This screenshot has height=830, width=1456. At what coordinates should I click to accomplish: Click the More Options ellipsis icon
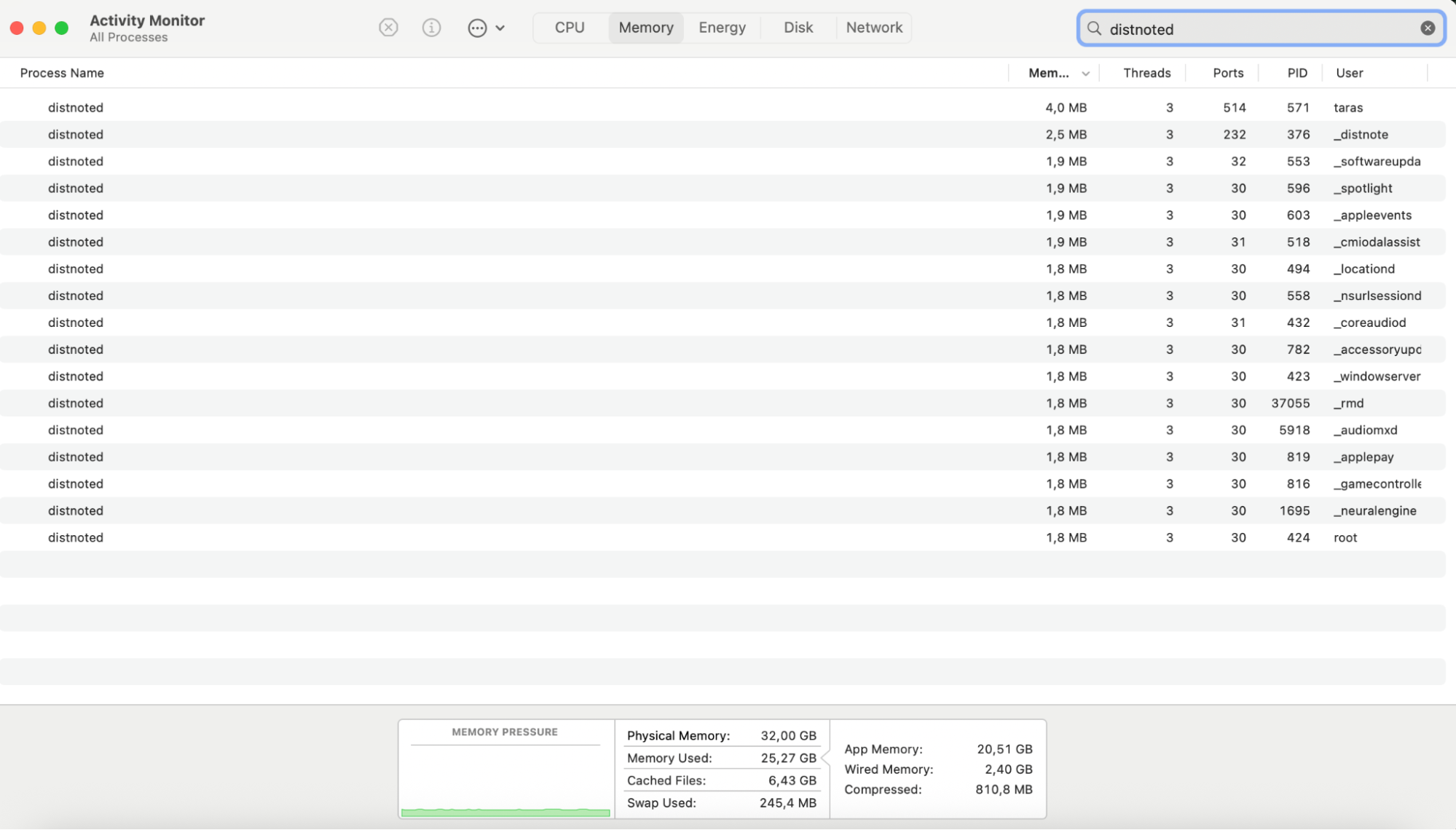476,27
